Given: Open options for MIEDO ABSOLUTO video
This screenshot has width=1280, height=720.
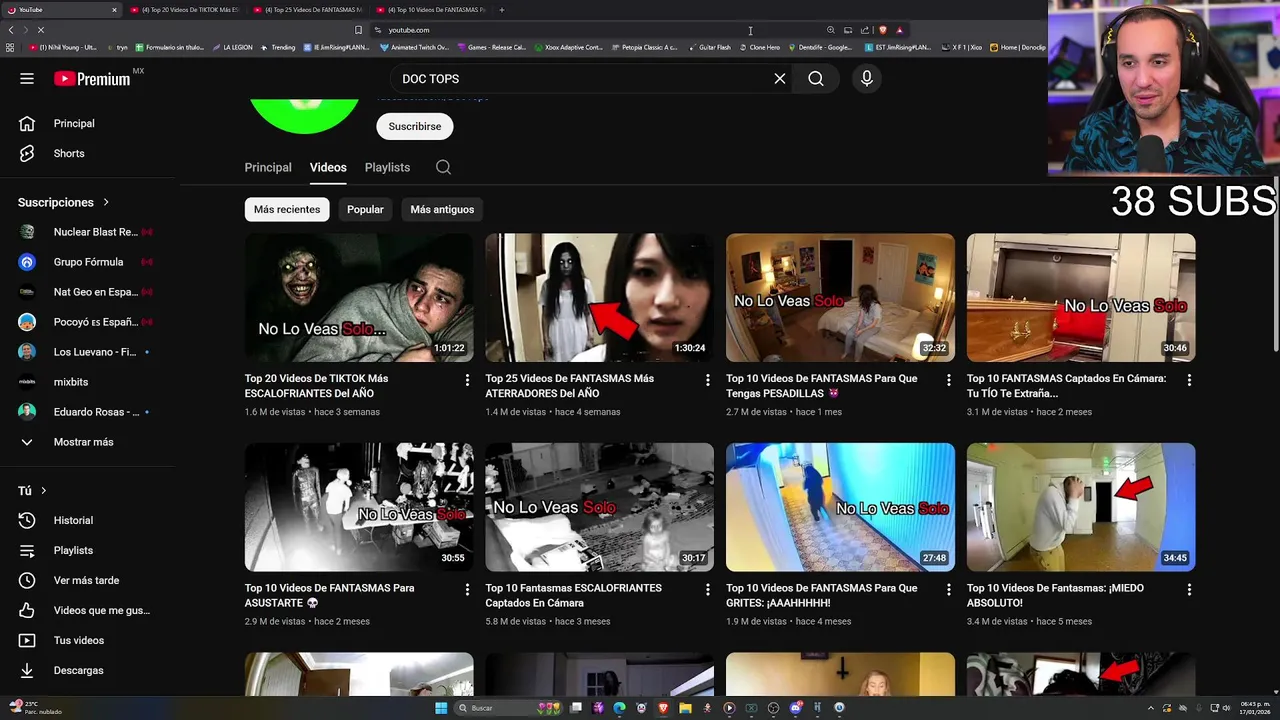Looking at the screenshot, I should 1189,590.
